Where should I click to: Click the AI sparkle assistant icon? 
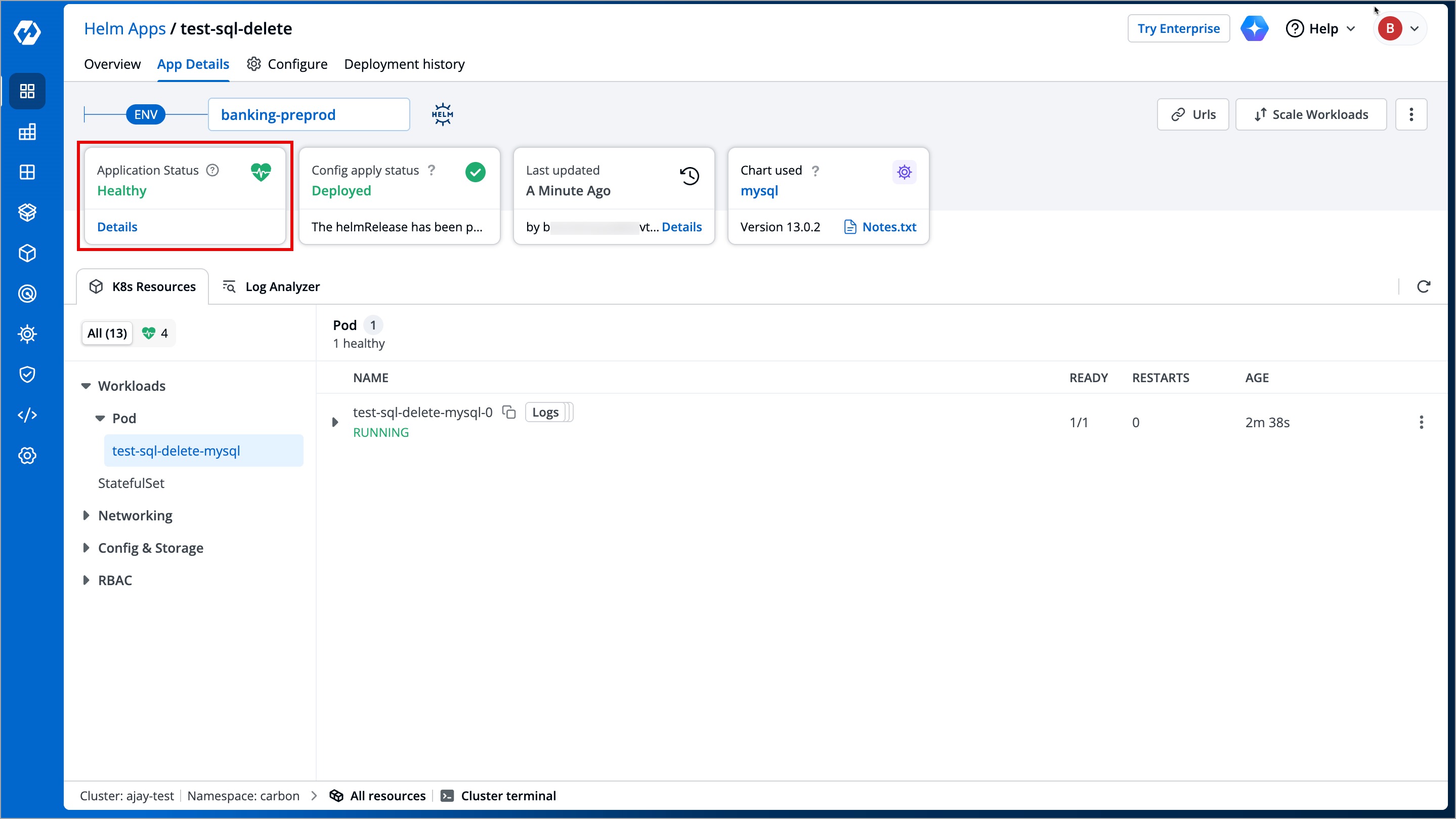(1254, 28)
